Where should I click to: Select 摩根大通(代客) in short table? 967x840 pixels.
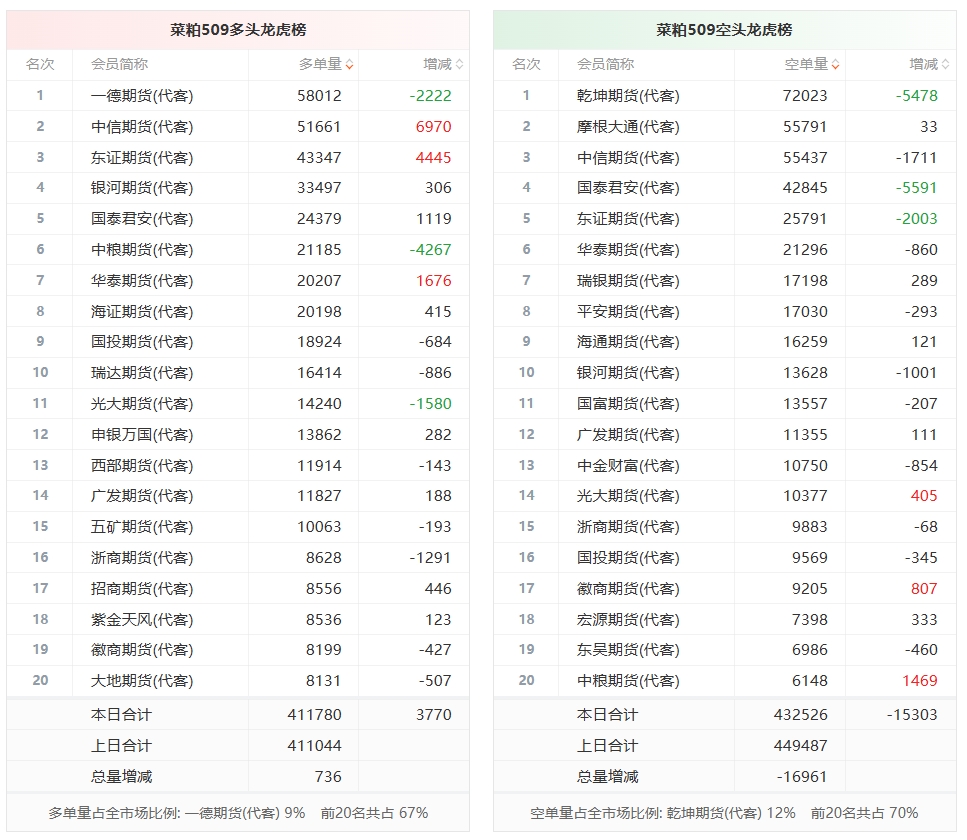click(x=628, y=126)
